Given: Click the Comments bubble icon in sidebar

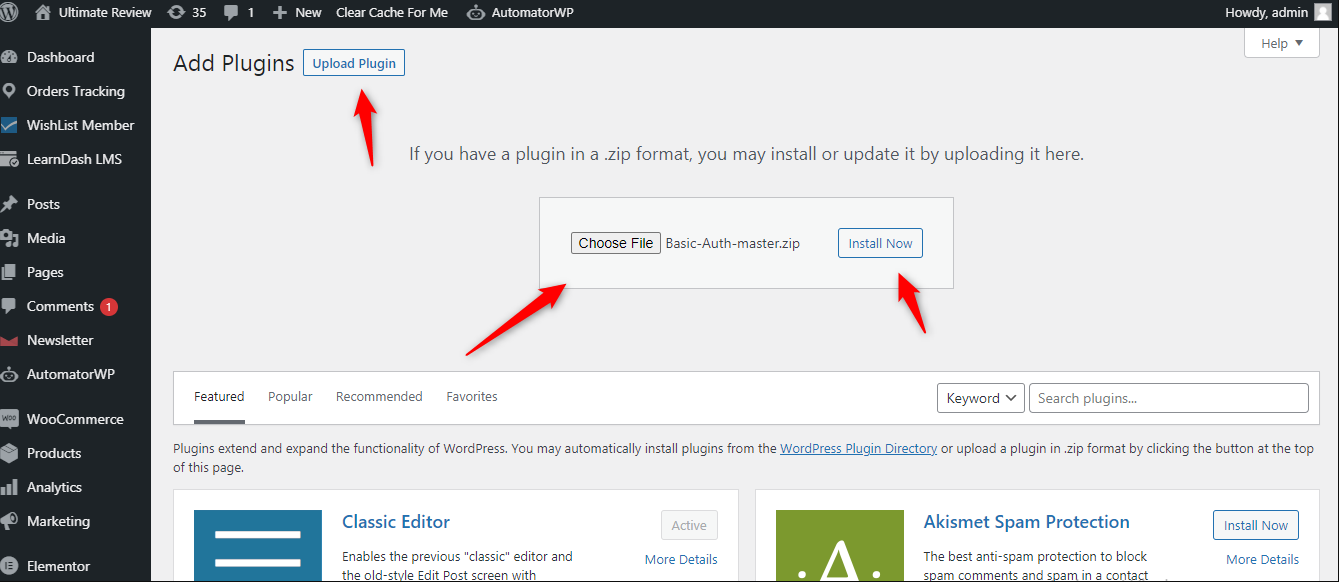Looking at the screenshot, I should click(x=10, y=306).
